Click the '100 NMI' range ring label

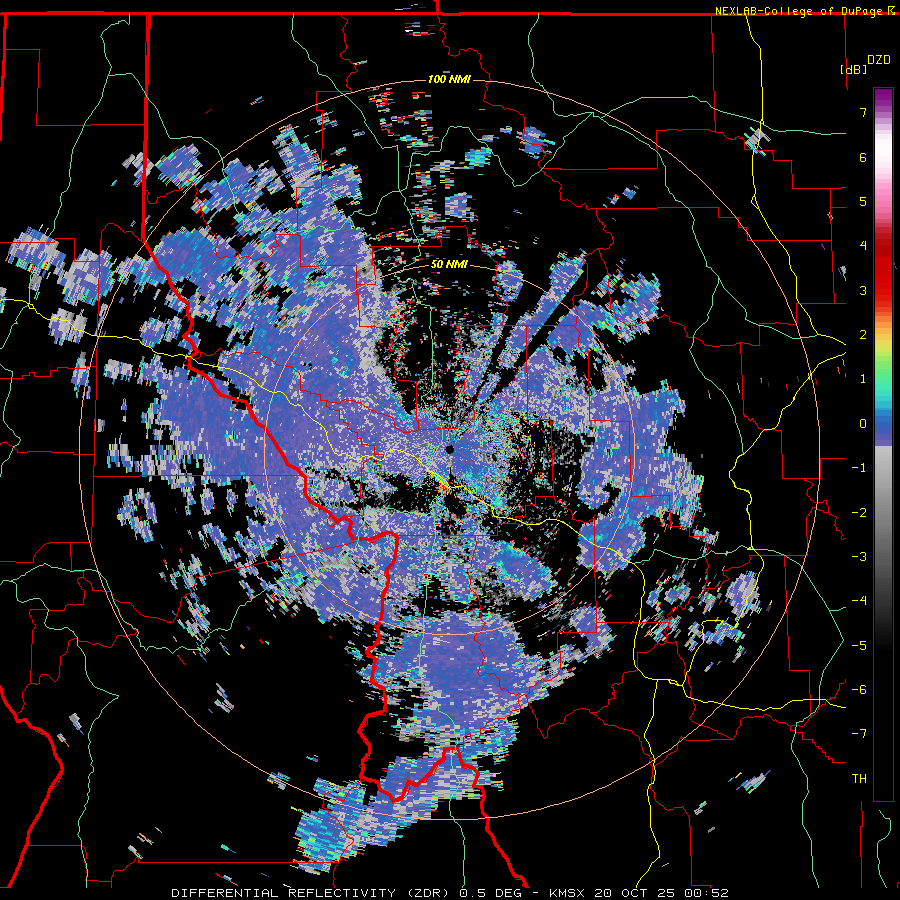pos(449,79)
